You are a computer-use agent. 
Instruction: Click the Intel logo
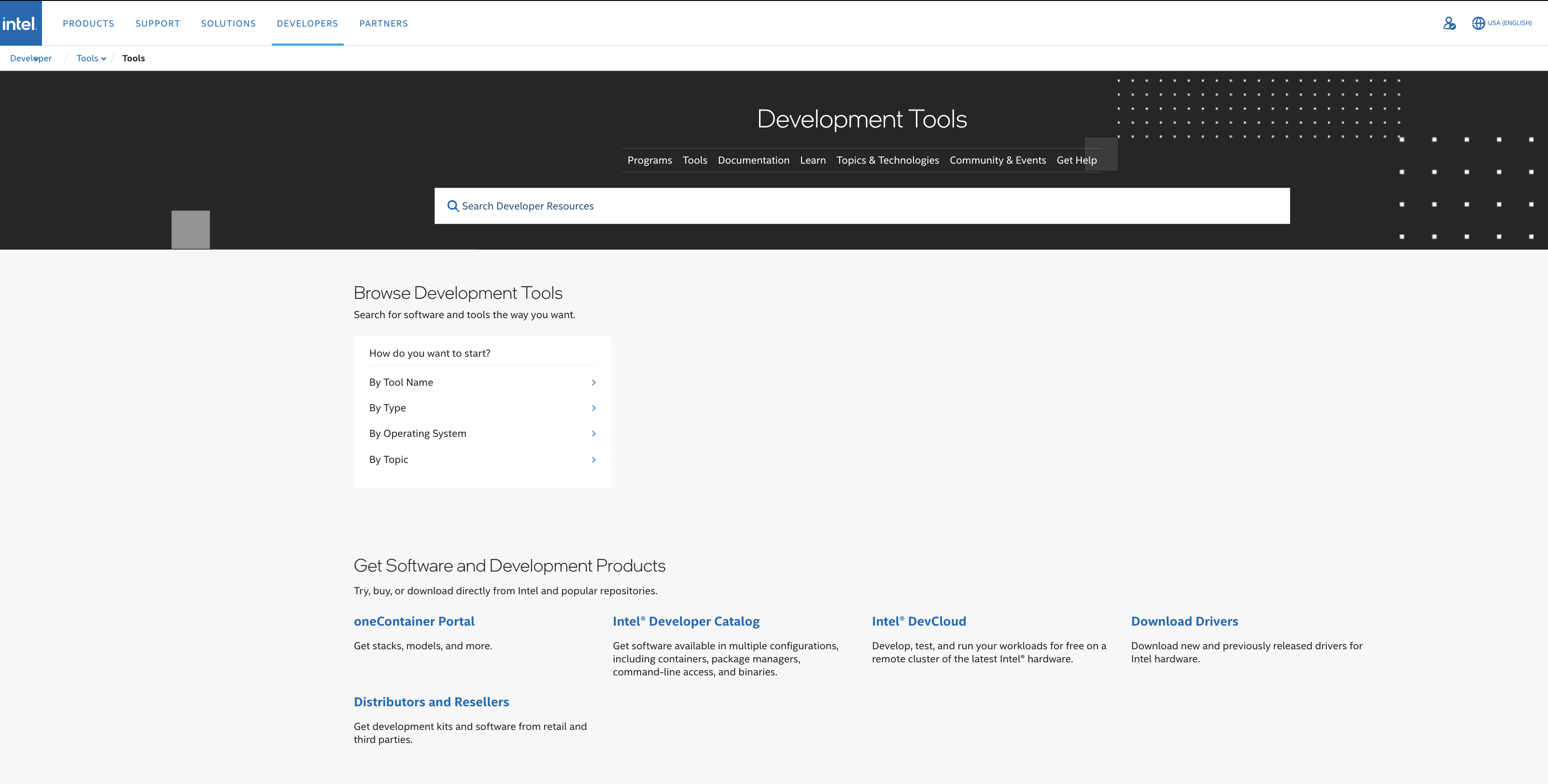tap(21, 23)
